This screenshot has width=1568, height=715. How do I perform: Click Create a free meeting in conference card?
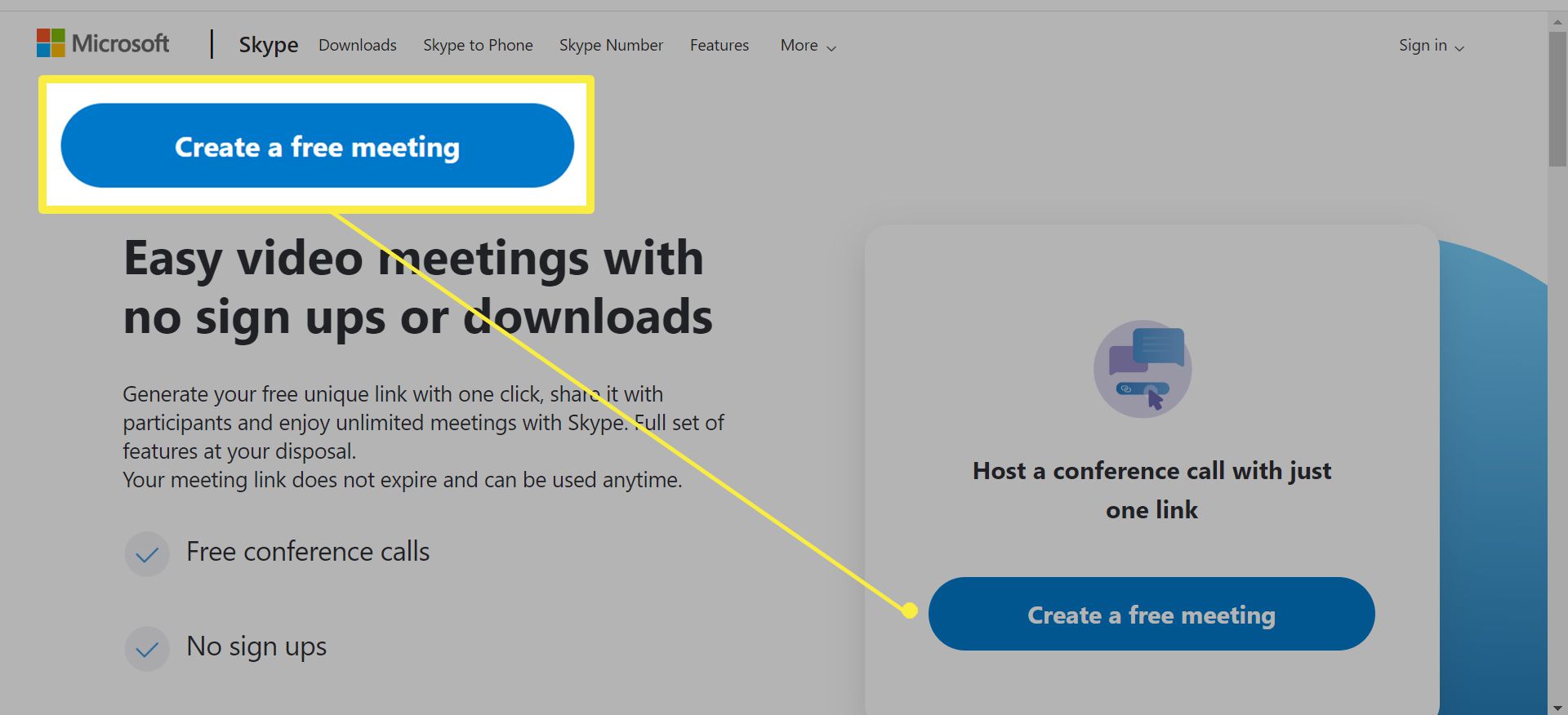[1151, 614]
